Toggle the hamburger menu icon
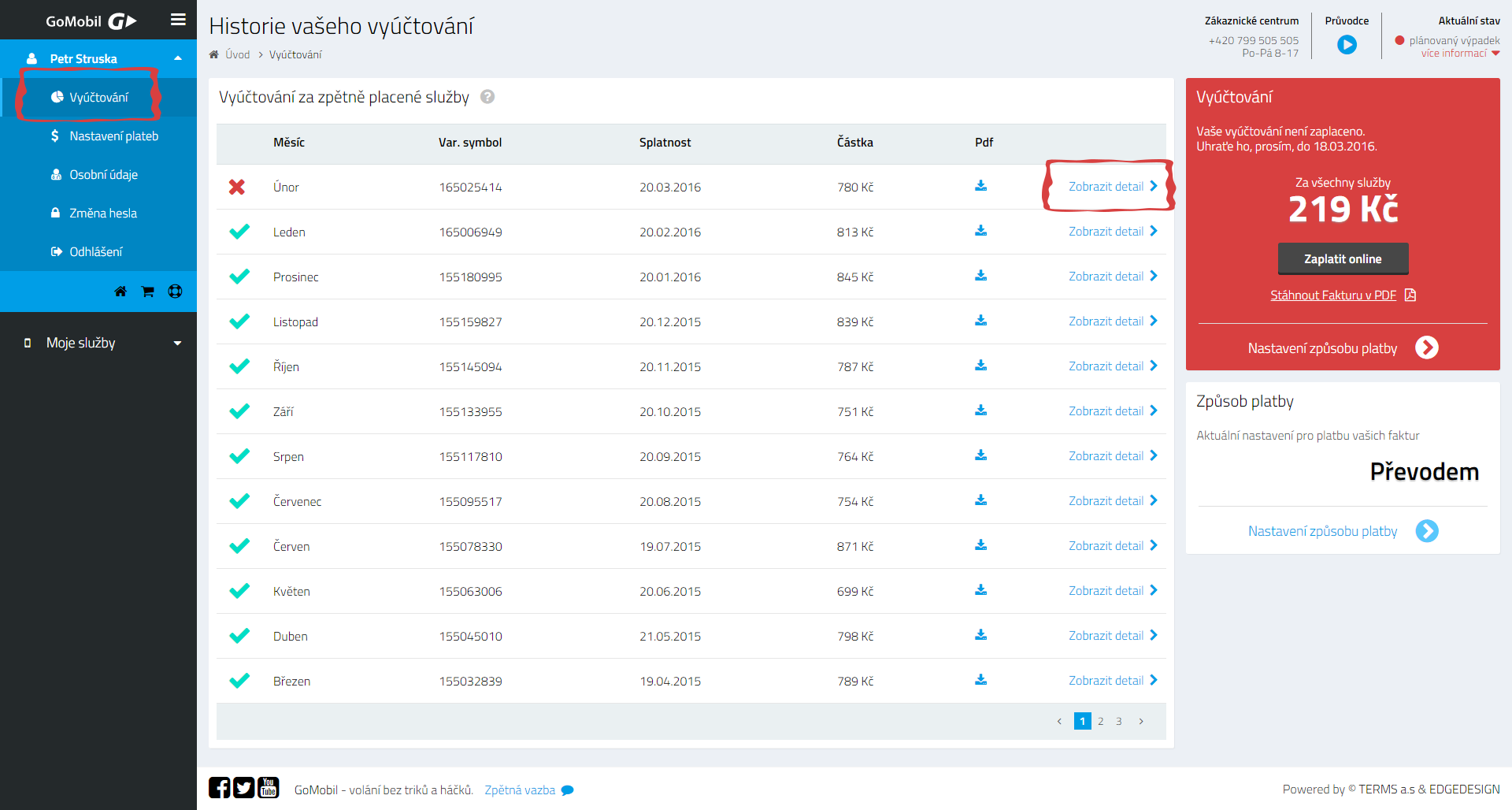 click(x=178, y=20)
